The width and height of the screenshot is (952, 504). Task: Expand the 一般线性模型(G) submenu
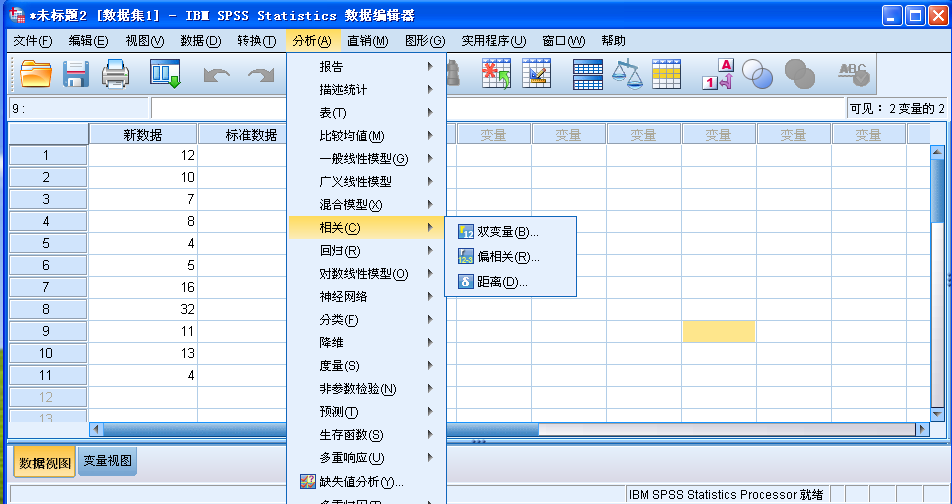[367, 159]
